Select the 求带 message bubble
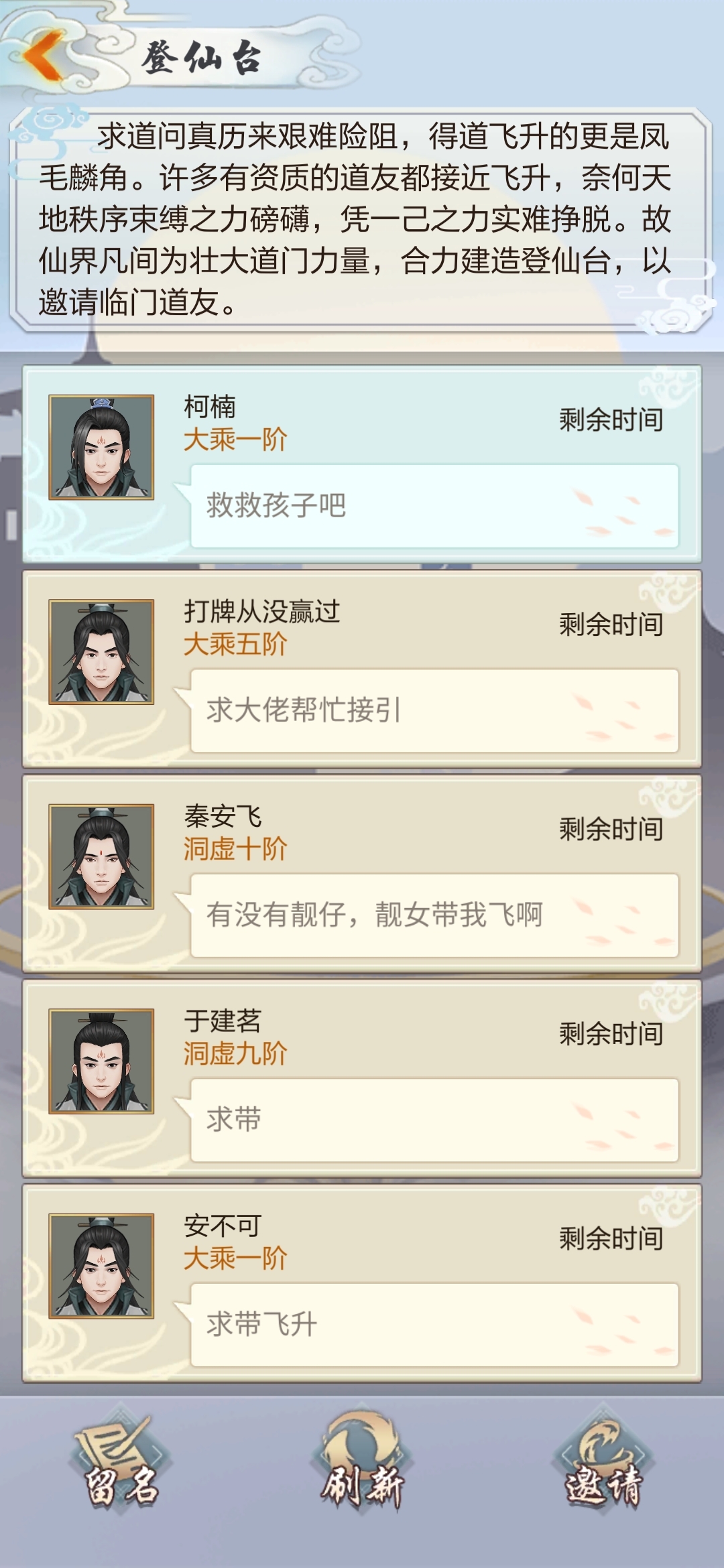Viewport: 724px width, 1568px height. tap(434, 1120)
